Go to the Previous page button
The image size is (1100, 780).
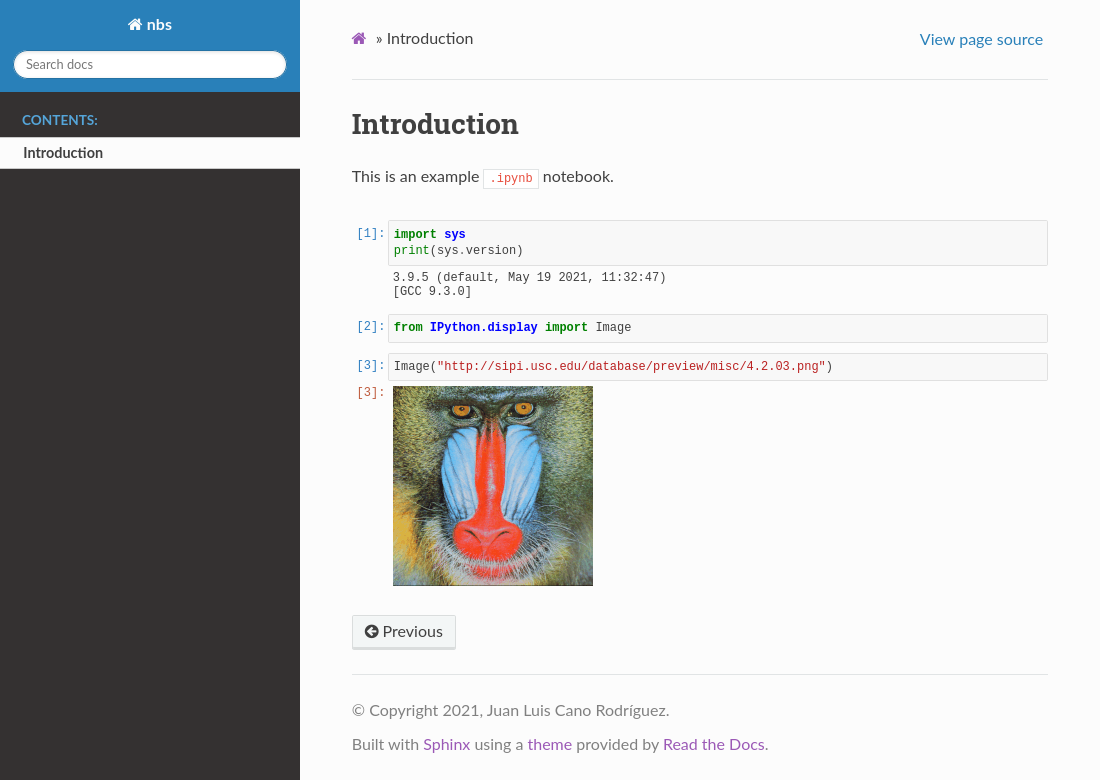click(404, 632)
